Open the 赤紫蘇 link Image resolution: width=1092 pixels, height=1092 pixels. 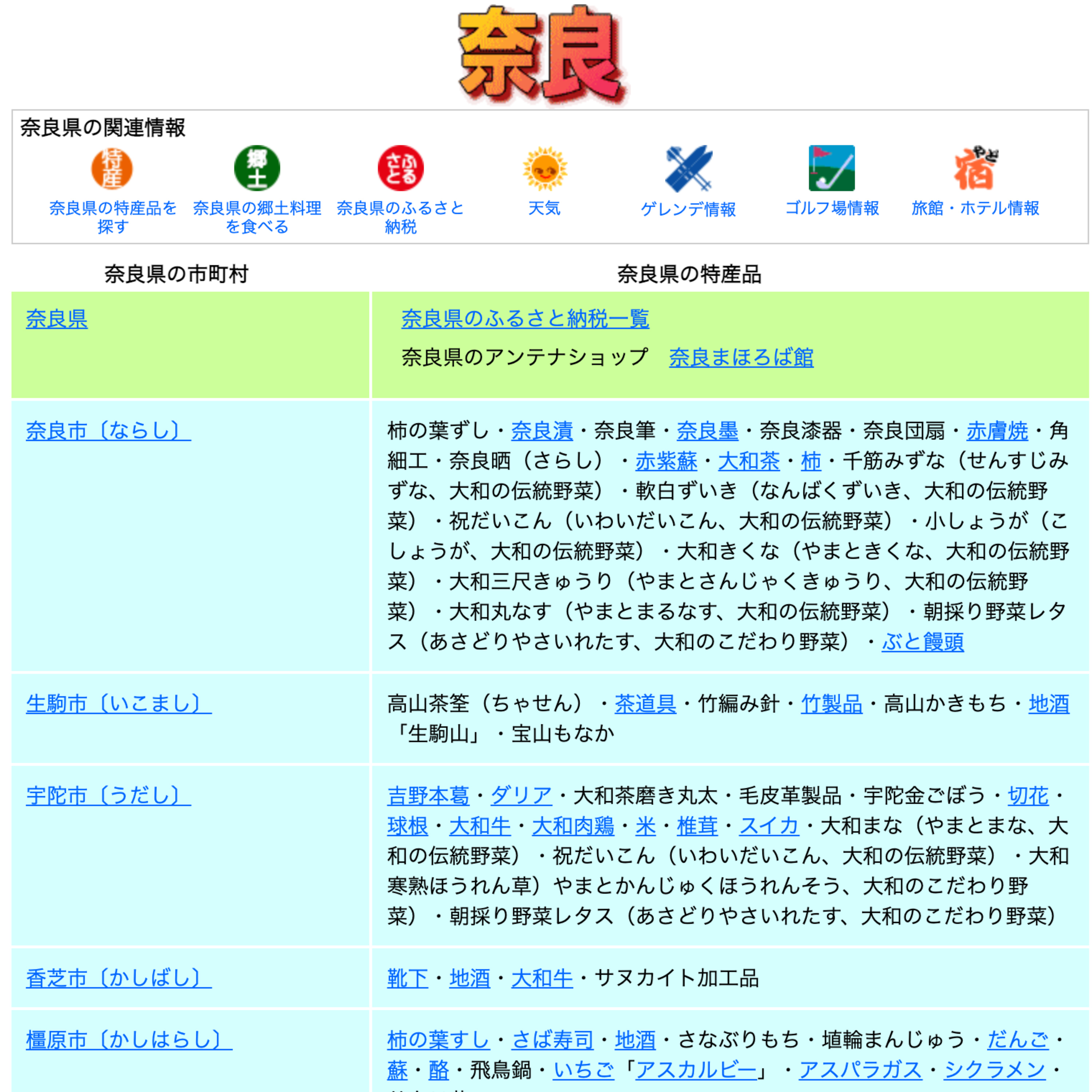pos(666,461)
